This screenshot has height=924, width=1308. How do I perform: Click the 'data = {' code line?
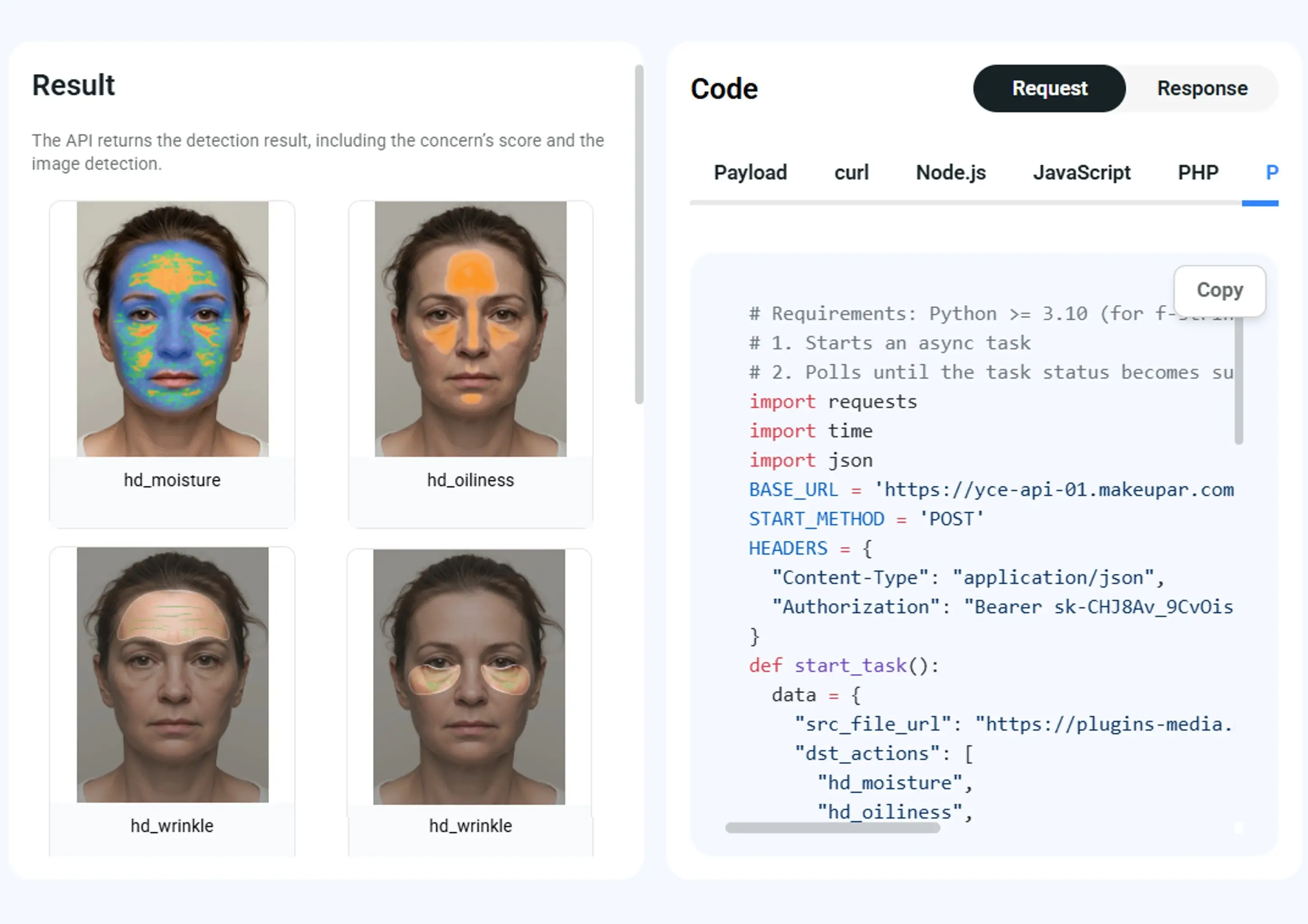(816, 695)
